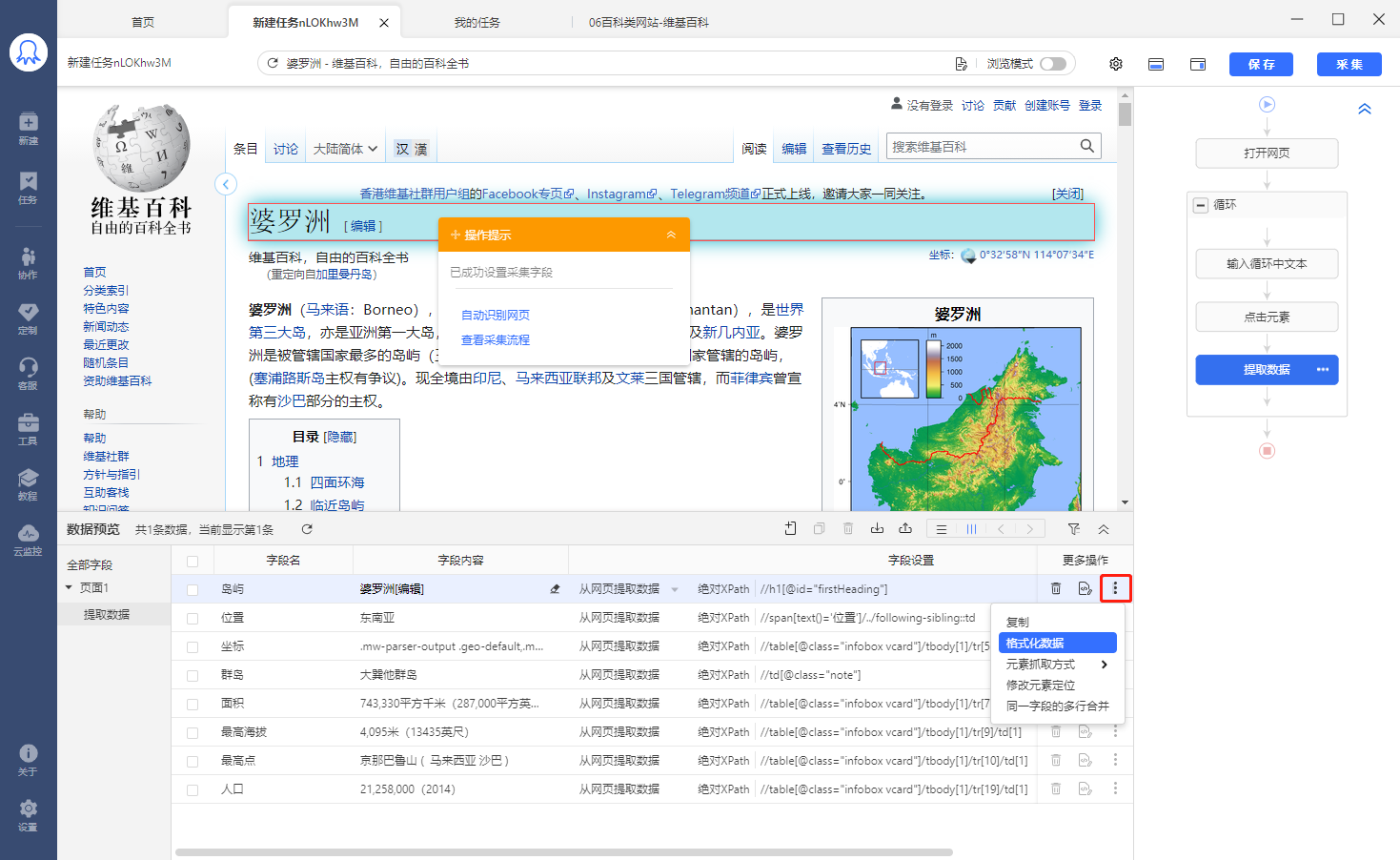Screen dimensions: 1400x860
Task: Check the 面积 row checkbox
Action: 193,705
